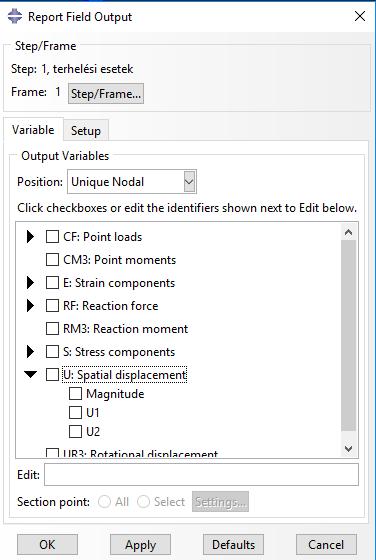Check the CM3: Point moments checkbox

[x=52, y=260]
